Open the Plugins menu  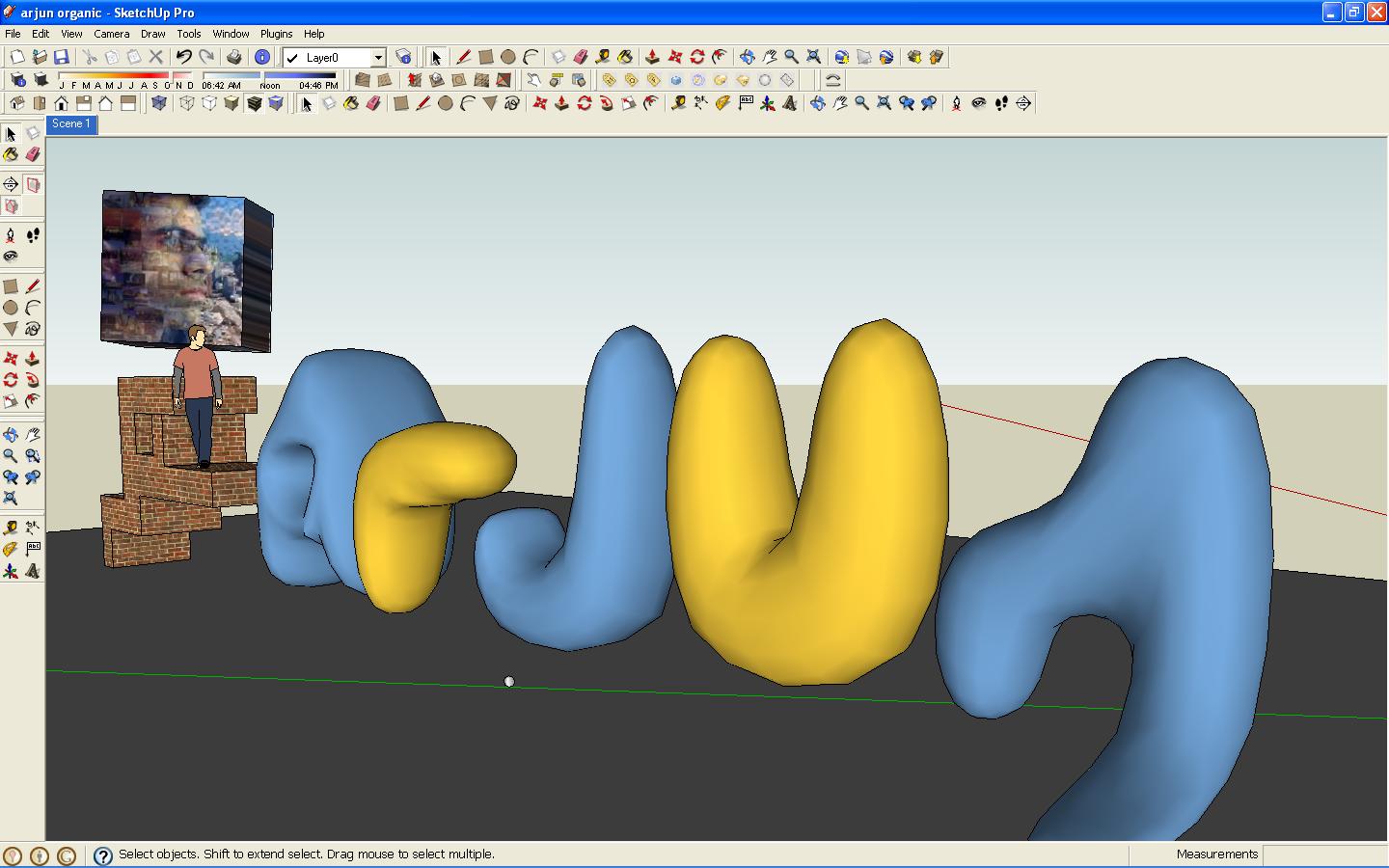coord(277,34)
